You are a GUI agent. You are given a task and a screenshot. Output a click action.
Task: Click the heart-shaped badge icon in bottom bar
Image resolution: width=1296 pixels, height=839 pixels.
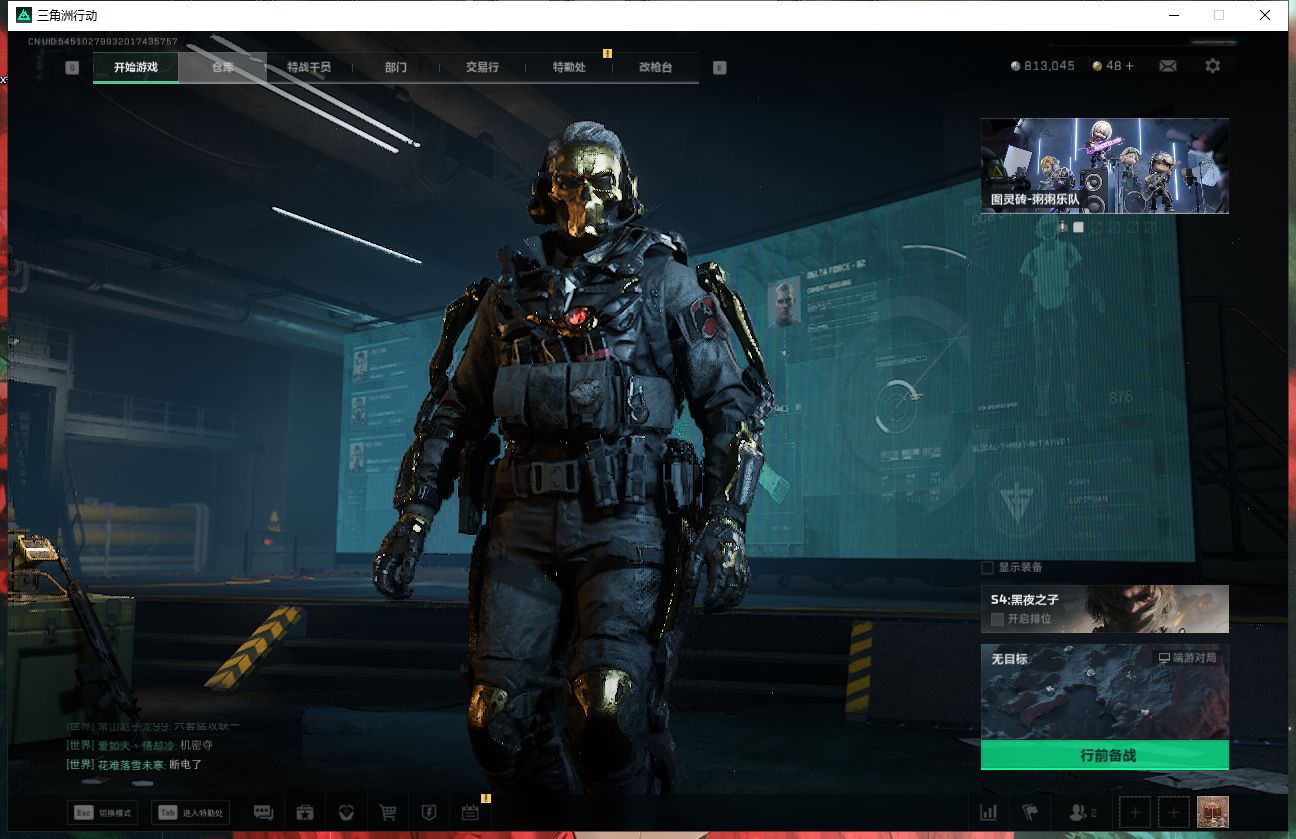tap(346, 813)
